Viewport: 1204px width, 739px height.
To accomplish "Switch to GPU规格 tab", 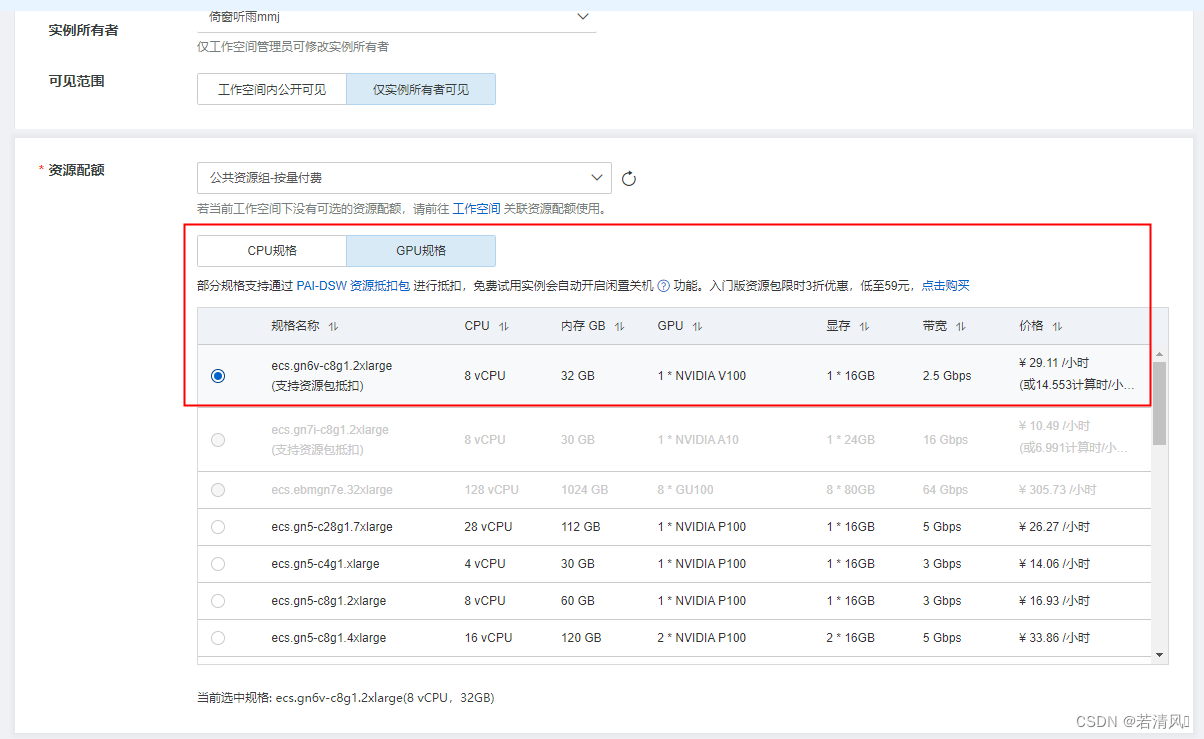I will tap(421, 250).
